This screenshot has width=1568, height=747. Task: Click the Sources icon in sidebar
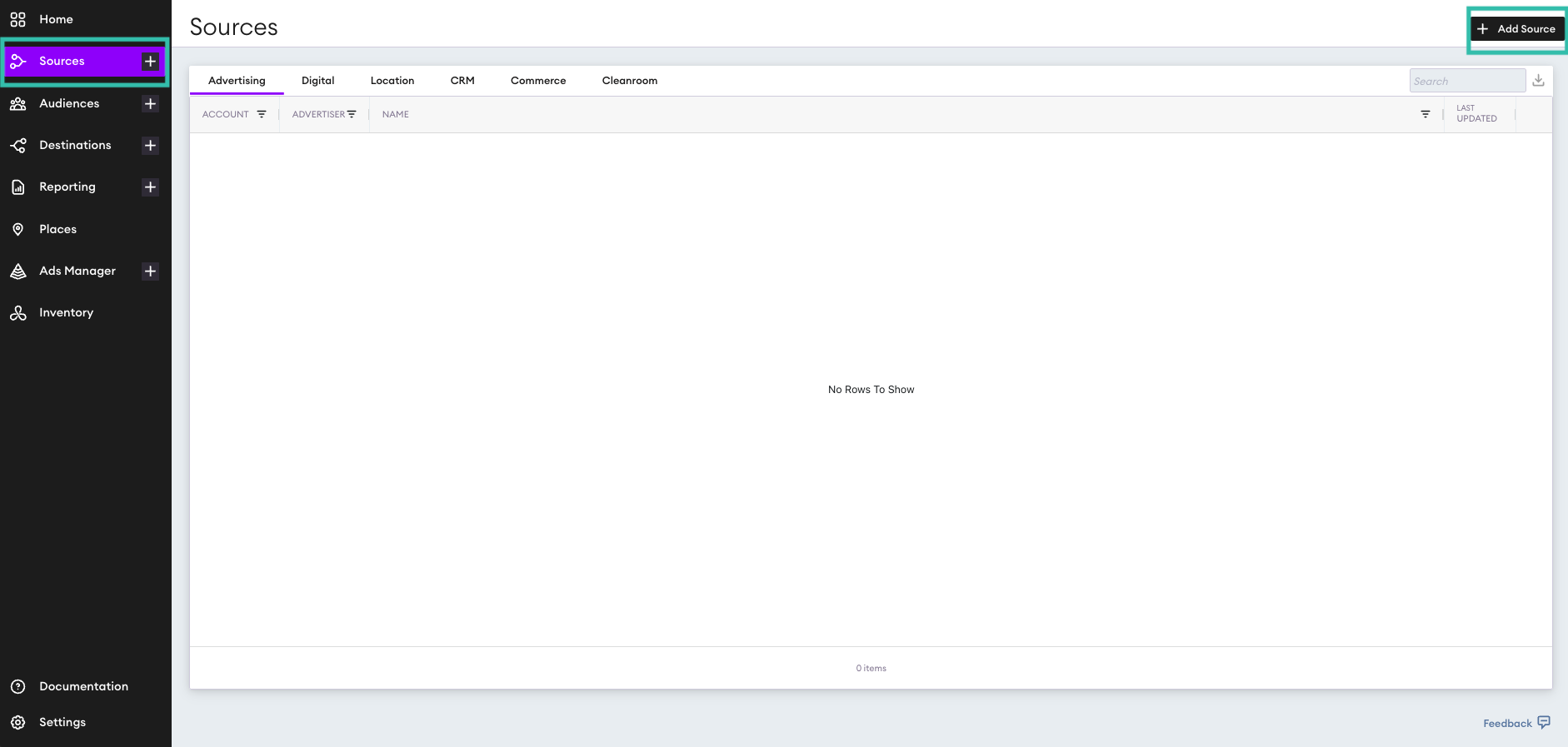[18, 61]
